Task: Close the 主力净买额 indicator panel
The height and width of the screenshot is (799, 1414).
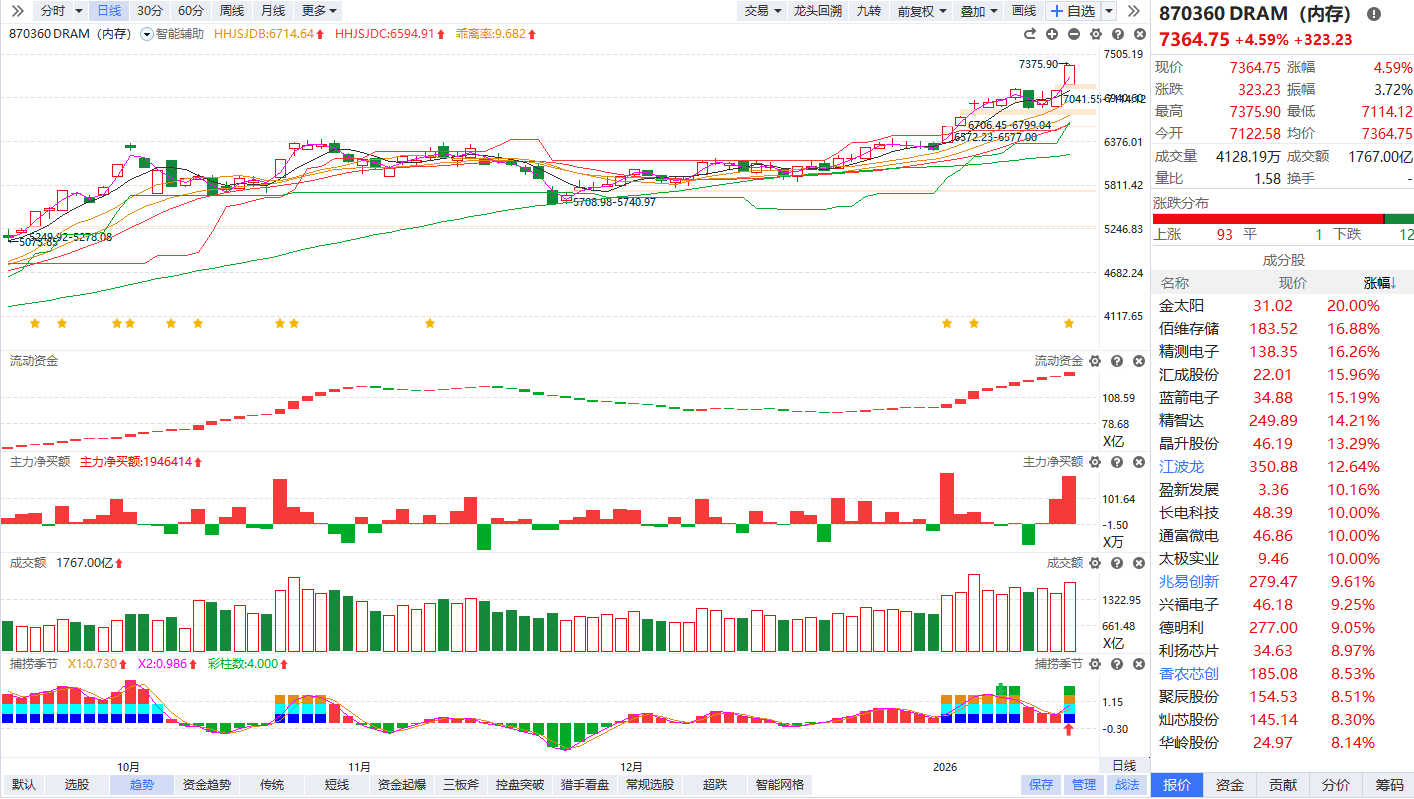Action: (1139, 462)
